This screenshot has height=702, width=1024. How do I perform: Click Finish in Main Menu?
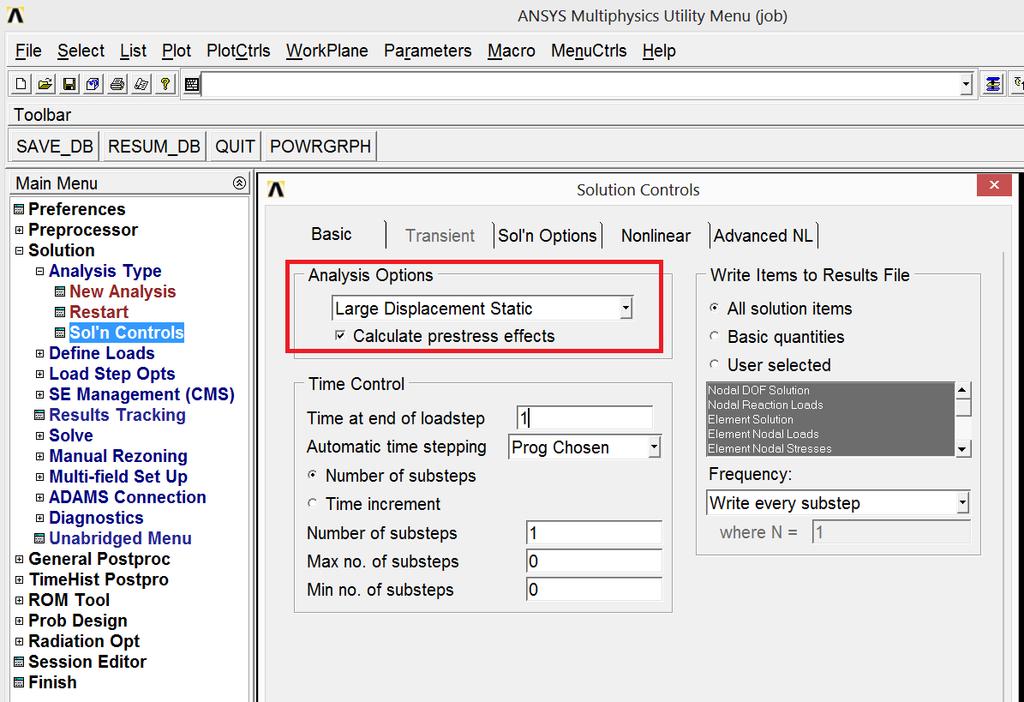(x=52, y=682)
